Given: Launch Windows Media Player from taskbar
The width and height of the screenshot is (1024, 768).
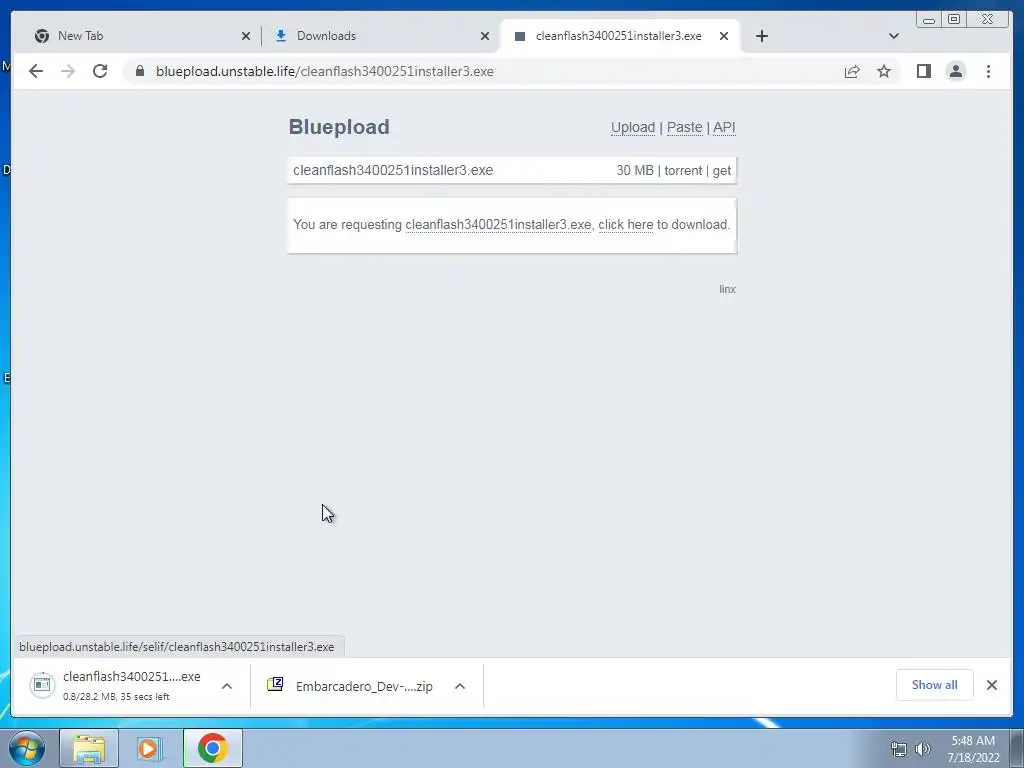Looking at the screenshot, I should (x=150, y=748).
